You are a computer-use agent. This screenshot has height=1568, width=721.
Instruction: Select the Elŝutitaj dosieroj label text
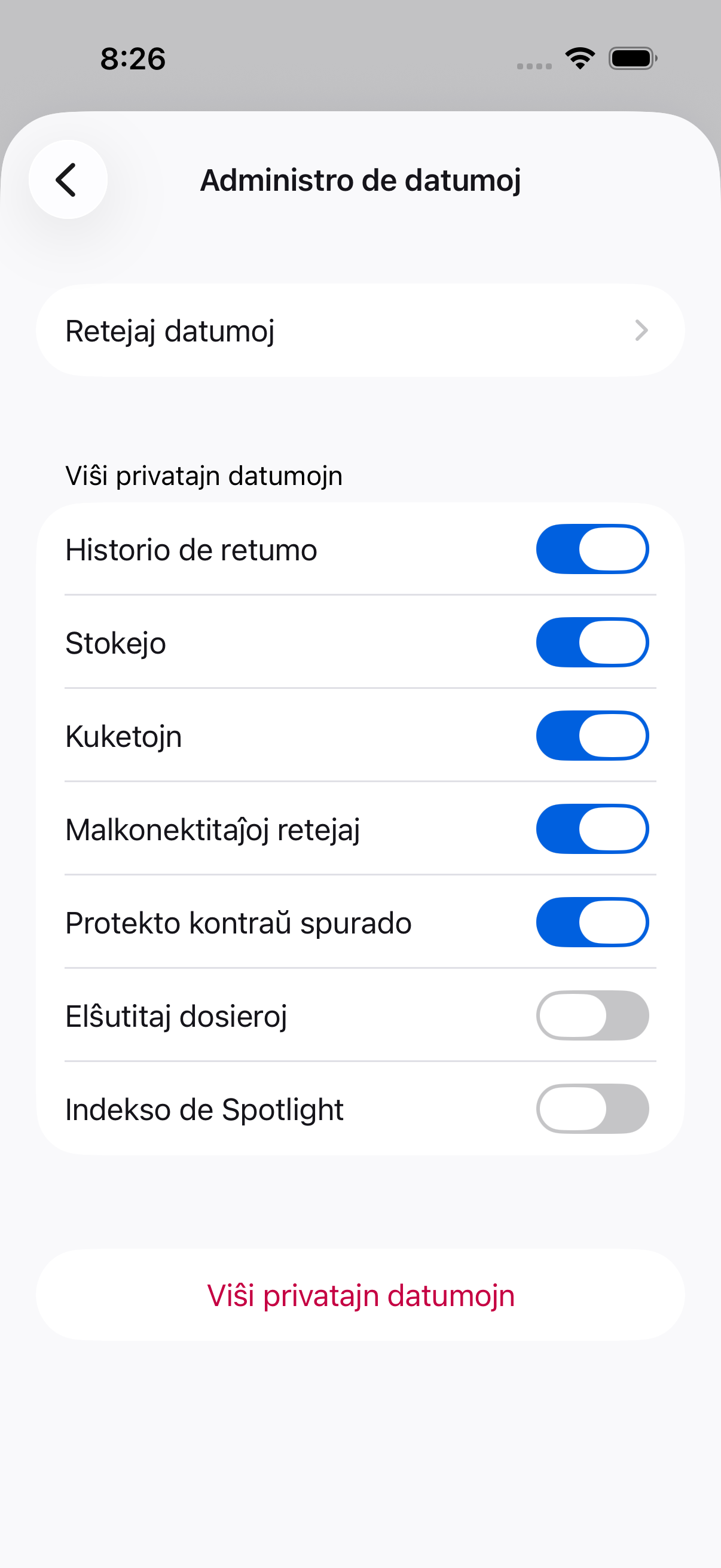[176, 1016]
